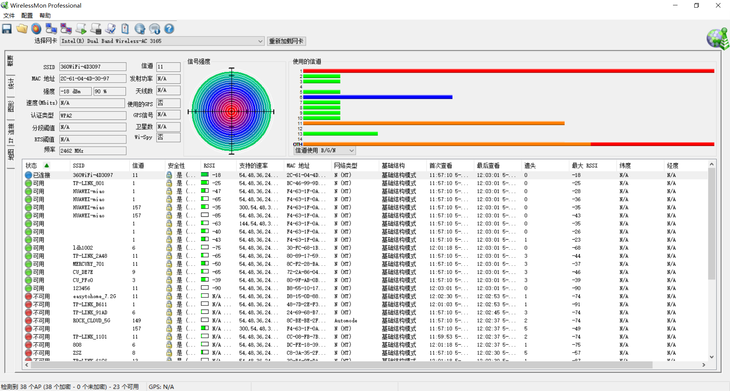Click the signal bar icon in 123456 row
Screen dimensions: 730x391
tap(205, 288)
